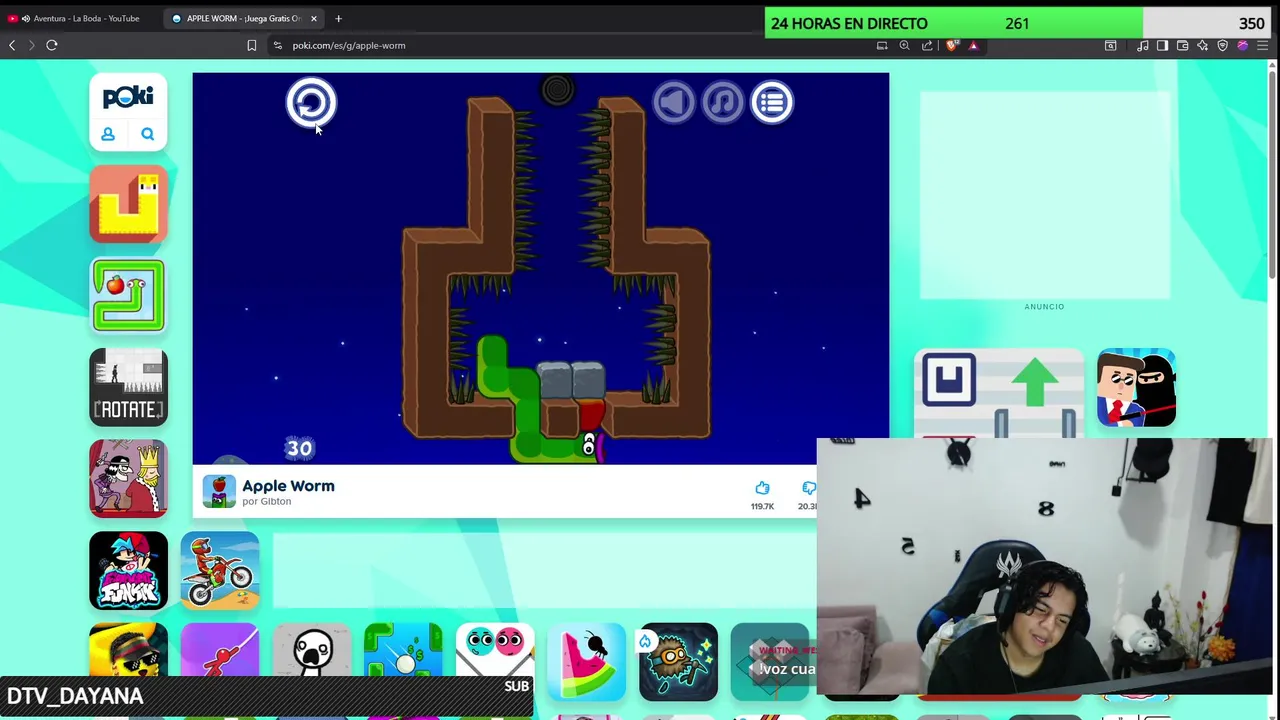
Task: Restart the level with the circular arrow icon
Action: click(x=310, y=103)
